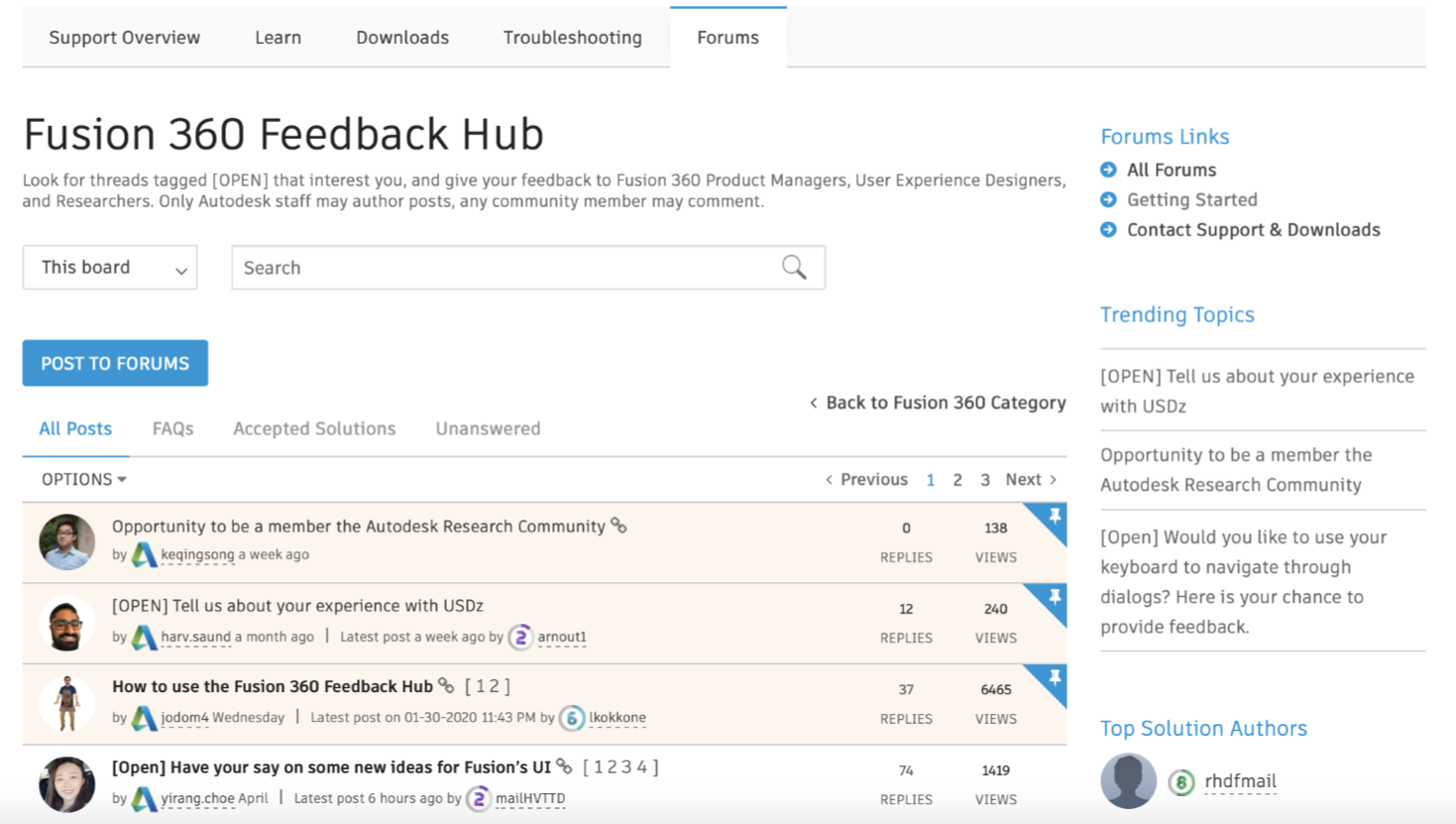Viewport: 1456px width, 824px height.
Task: Click the arrow icon beside All Forums
Action: pos(1107,170)
